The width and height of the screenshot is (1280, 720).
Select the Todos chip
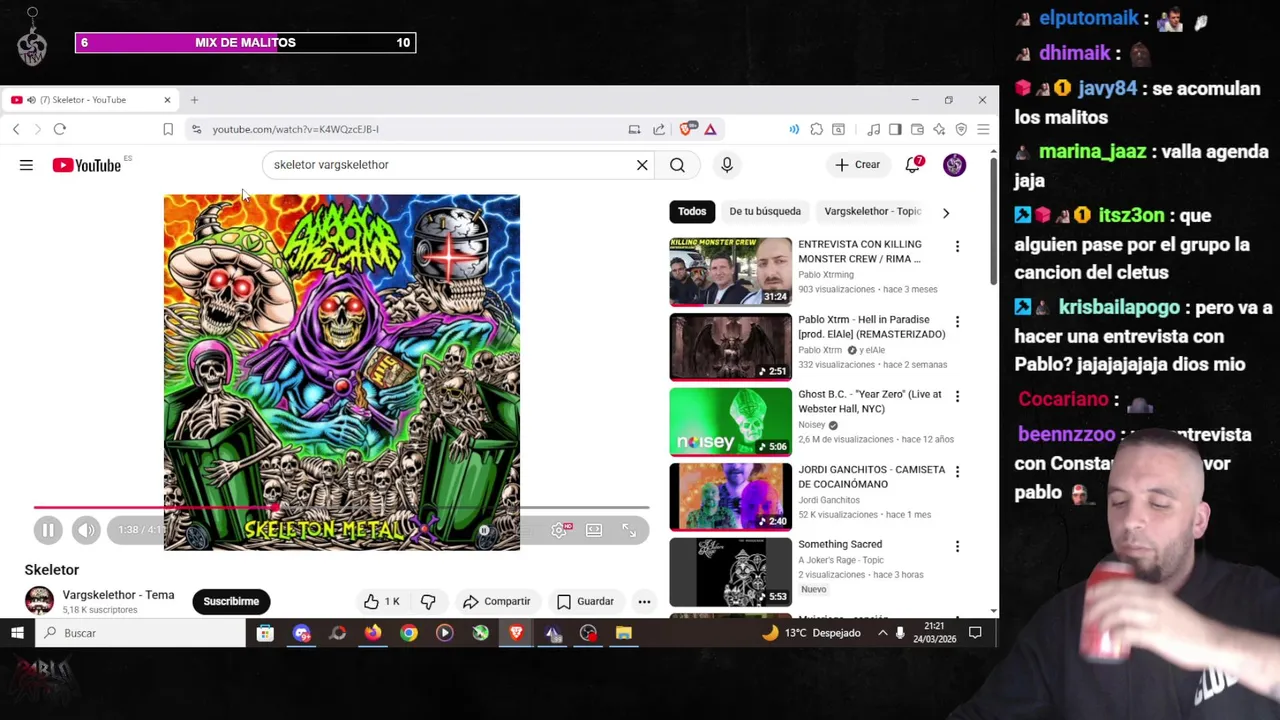692,211
